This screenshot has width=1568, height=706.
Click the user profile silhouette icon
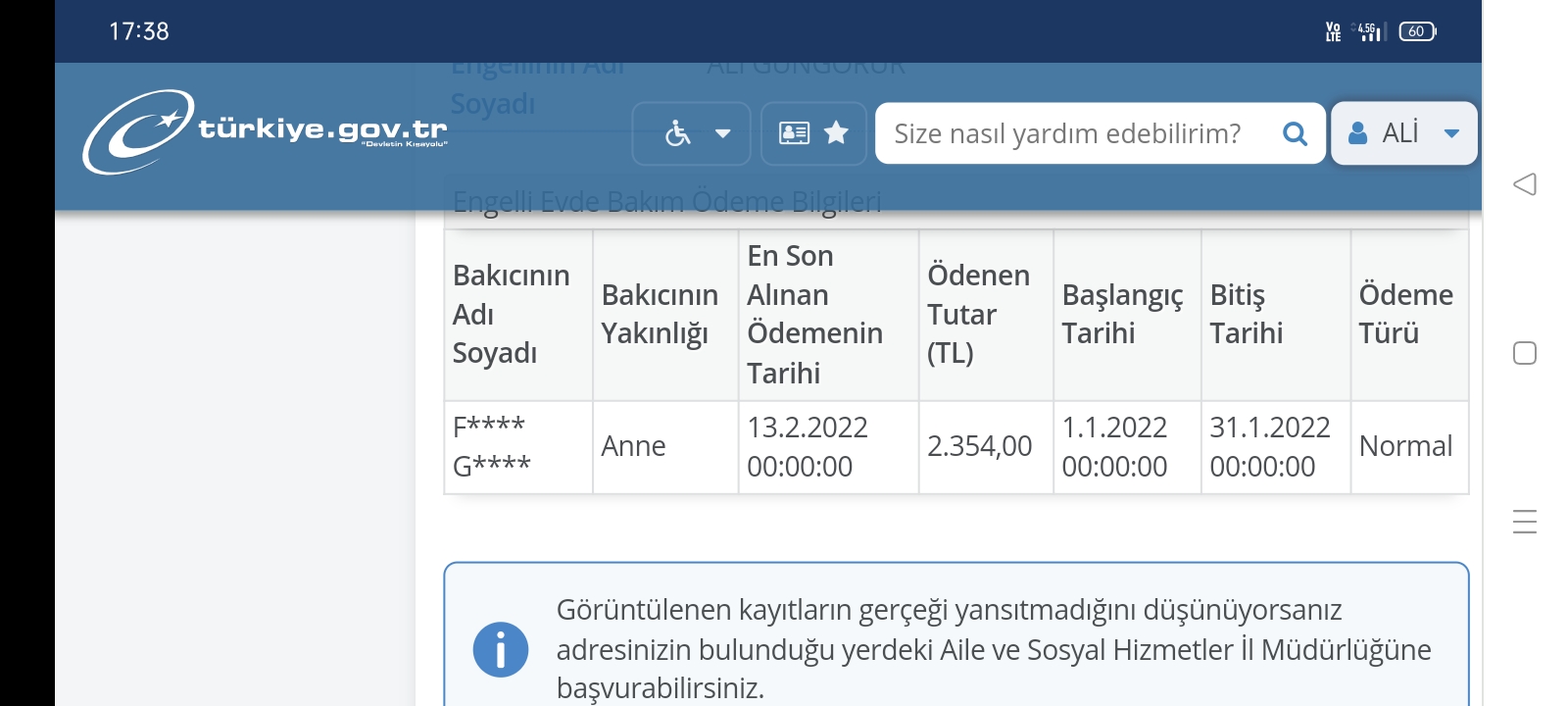[x=1357, y=133]
